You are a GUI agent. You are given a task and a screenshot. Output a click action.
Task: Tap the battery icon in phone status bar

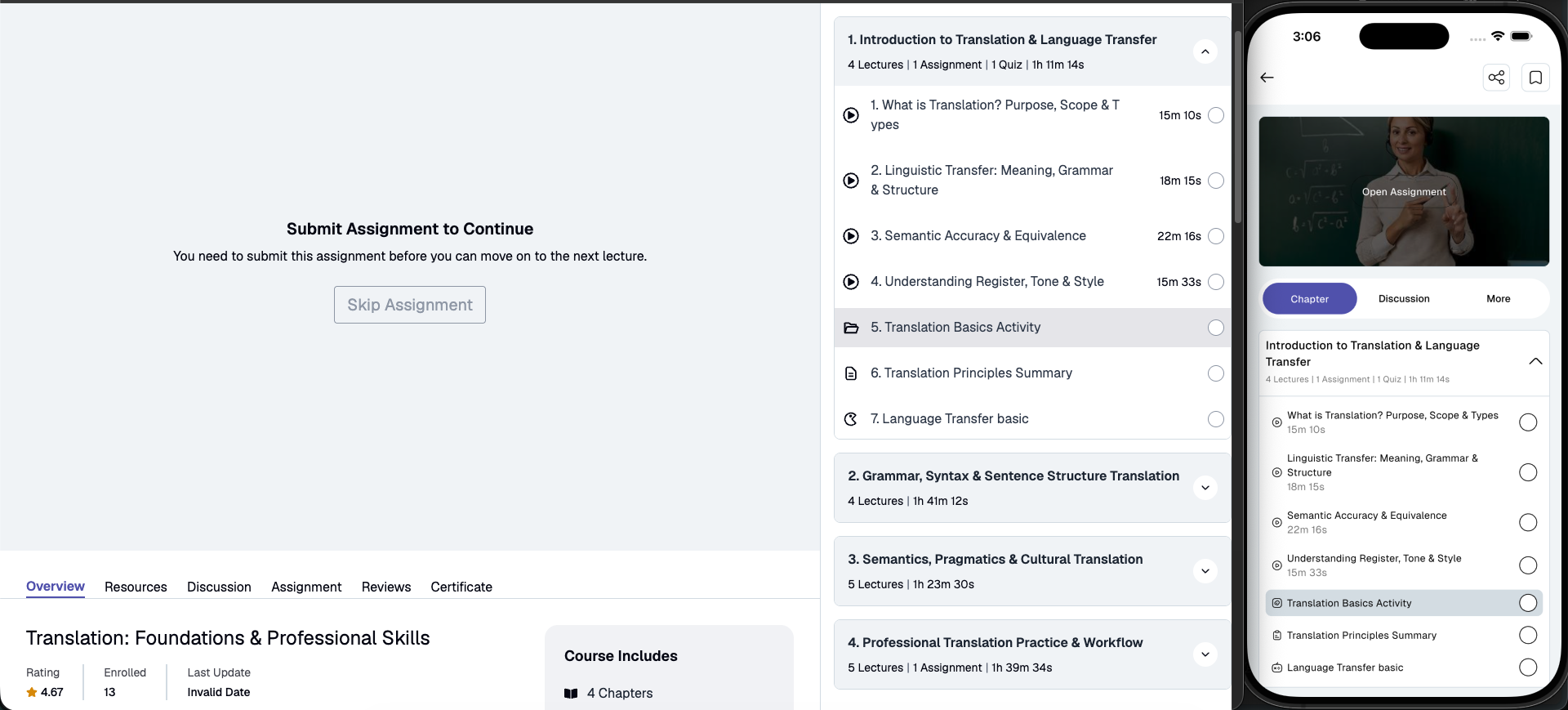pos(1521,36)
